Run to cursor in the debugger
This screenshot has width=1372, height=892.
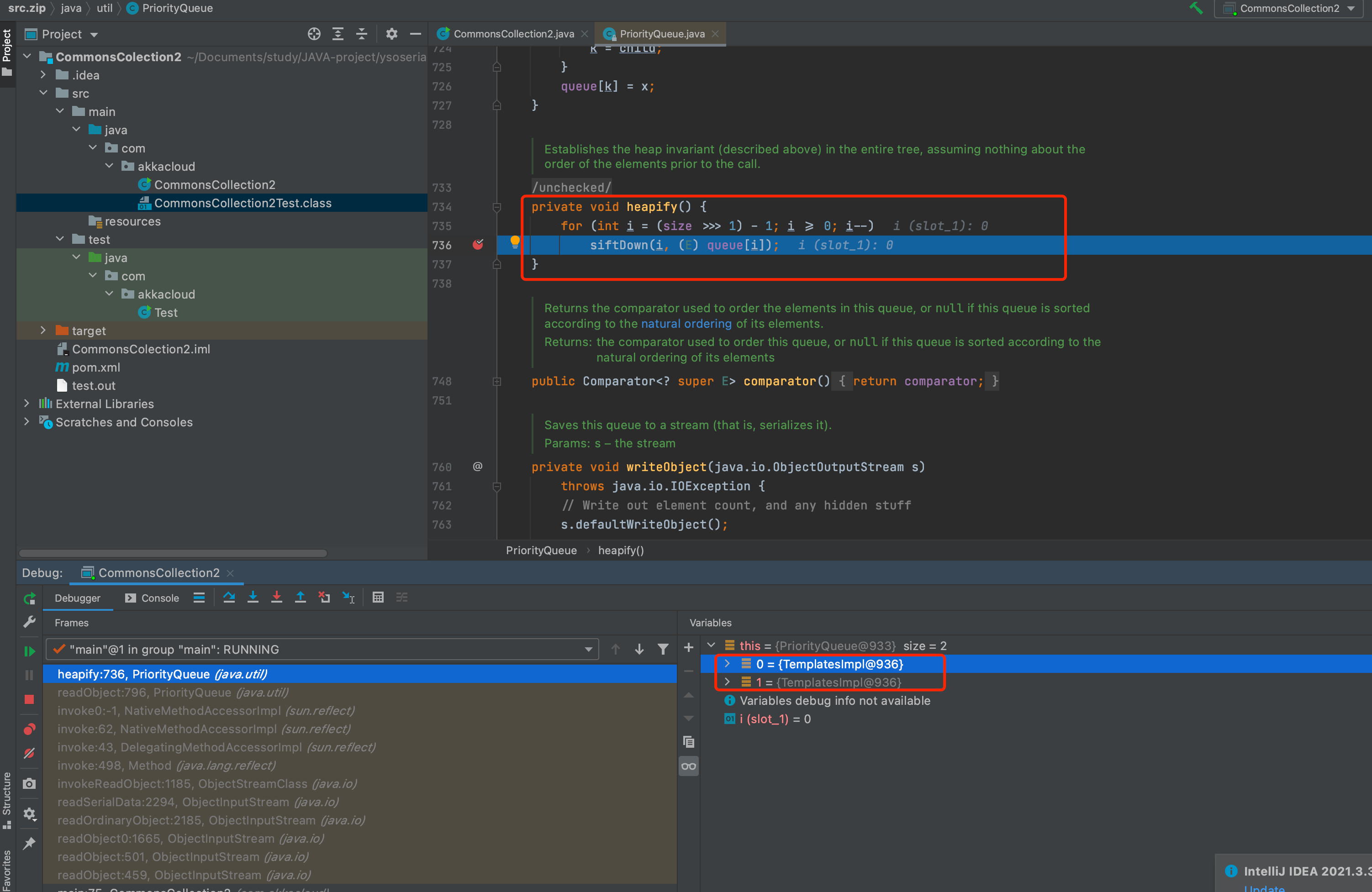click(348, 598)
